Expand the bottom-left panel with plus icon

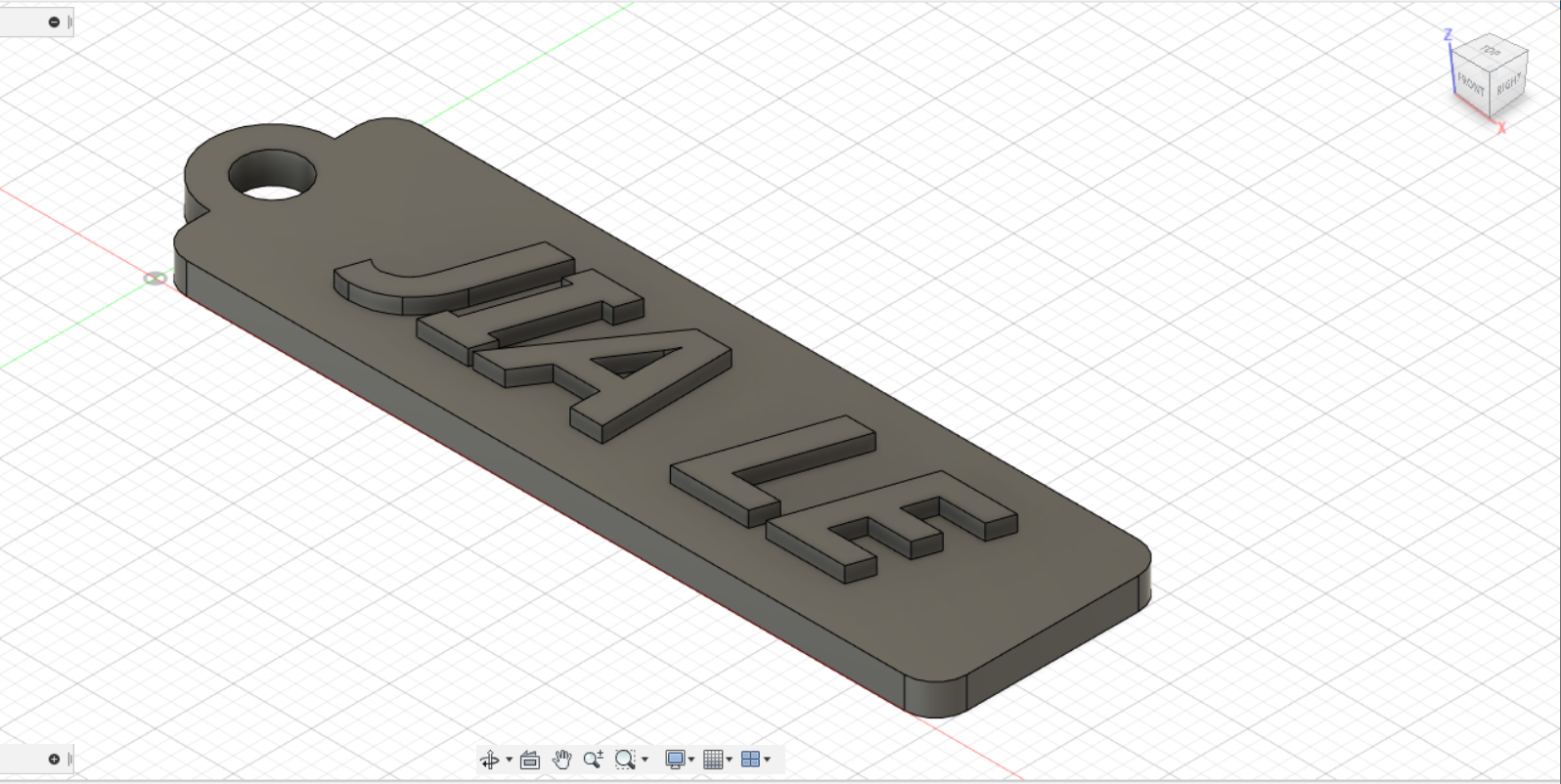(54, 759)
